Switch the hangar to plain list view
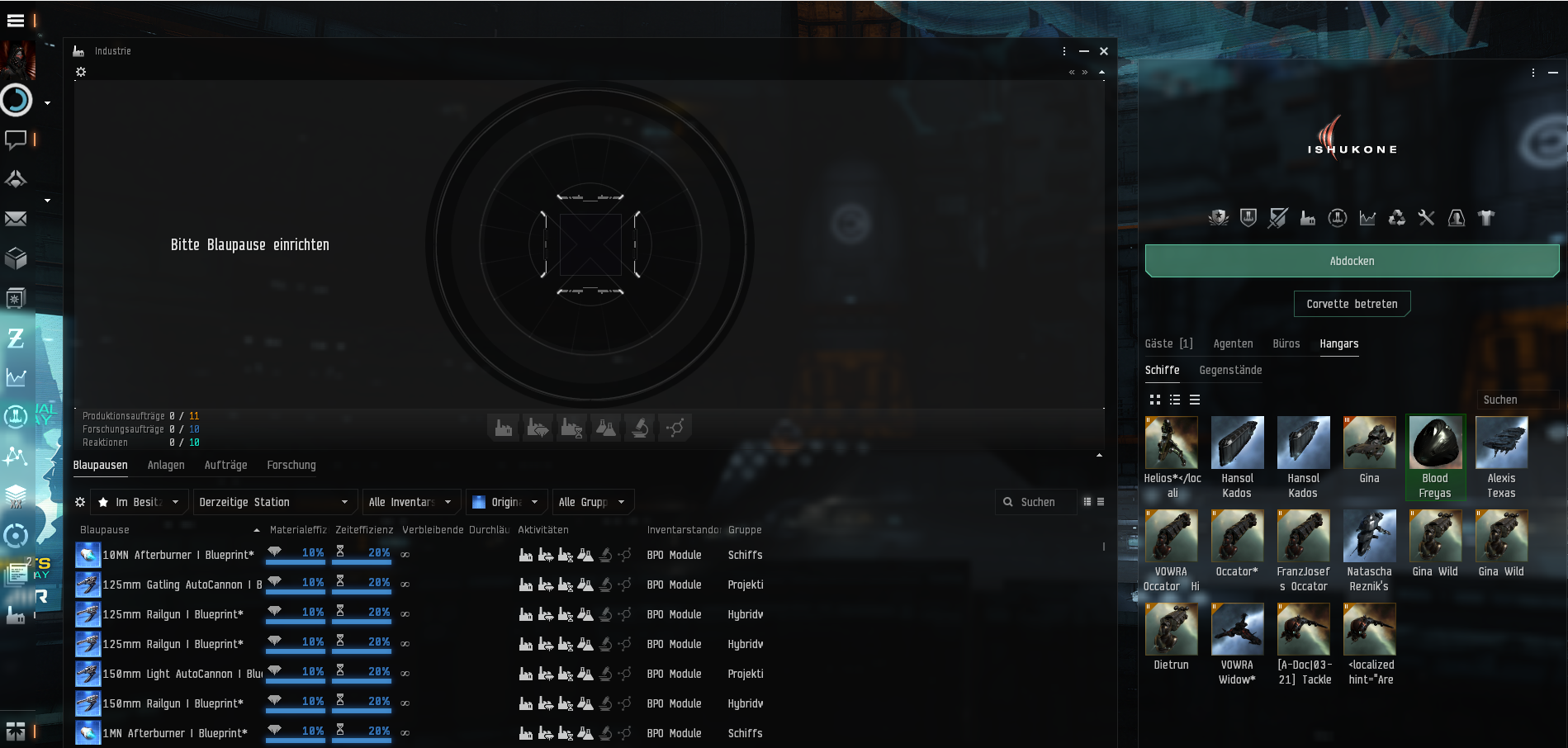This screenshot has height=748, width=1568. [x=1195, y=400]
